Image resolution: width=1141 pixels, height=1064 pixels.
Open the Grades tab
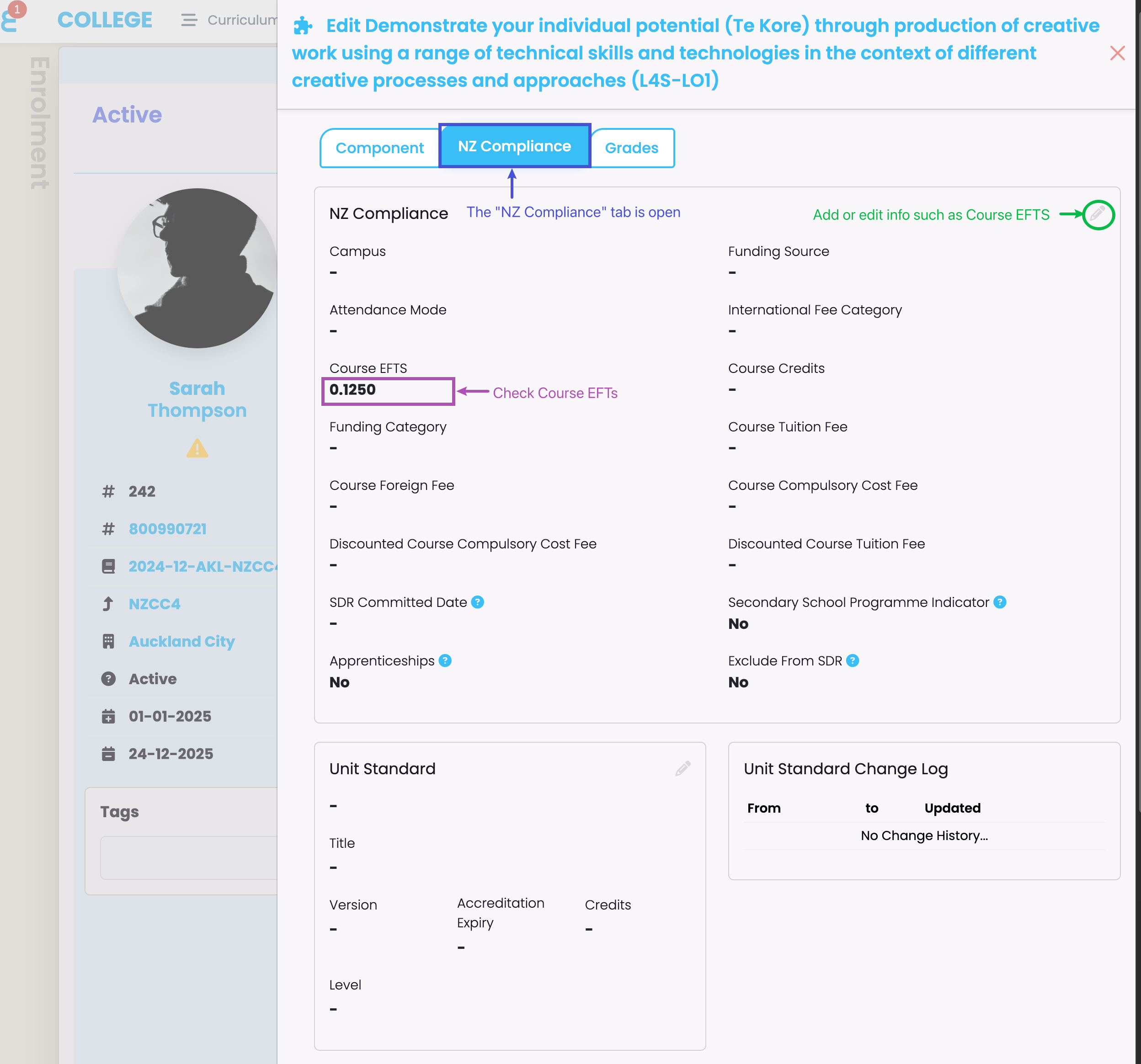pyautogui.click(x=631, y=148)
